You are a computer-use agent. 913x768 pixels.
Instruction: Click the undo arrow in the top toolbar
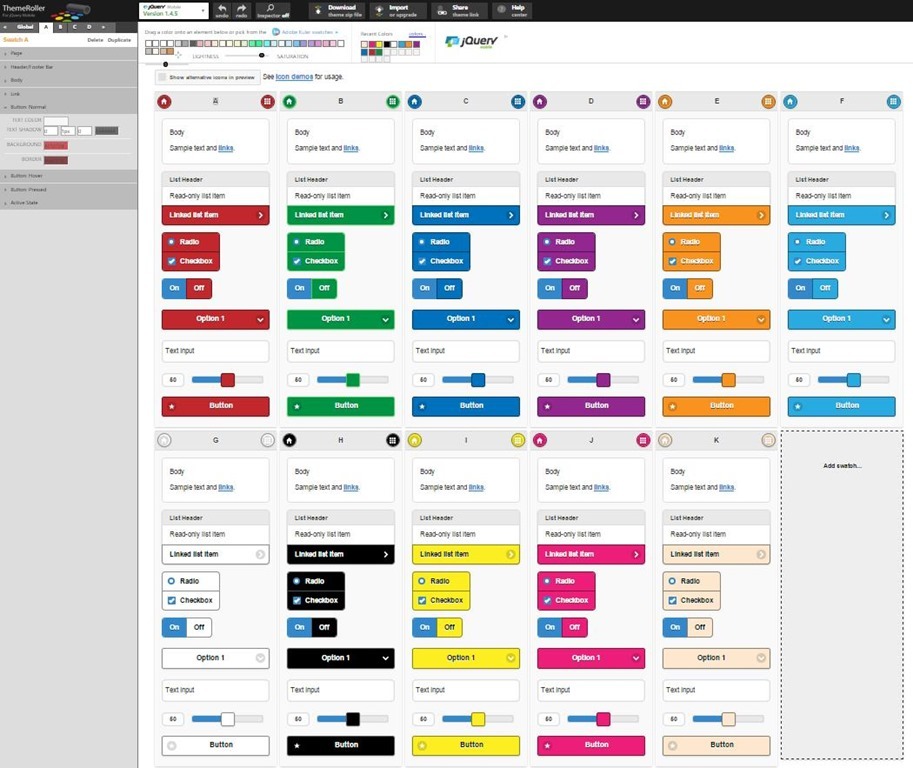point(222,10)
